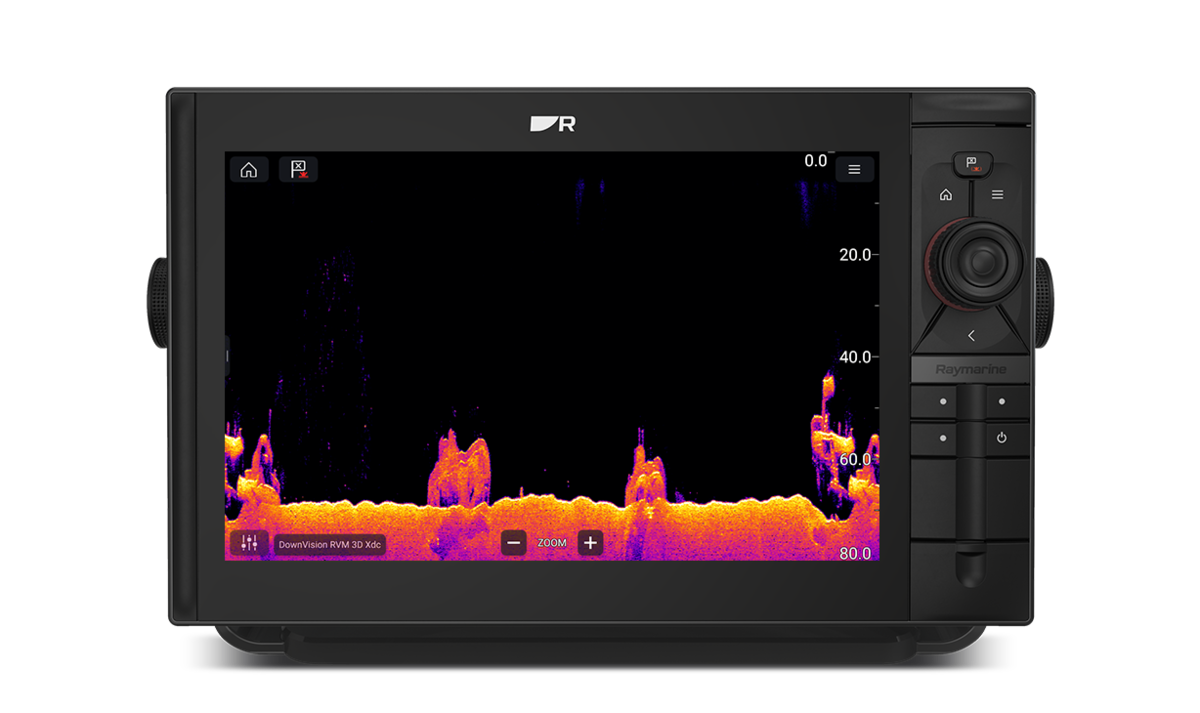Click the 20.0 depth scale value
Viewport: 1200px width, 713px height.
click(x=855, y=255)
